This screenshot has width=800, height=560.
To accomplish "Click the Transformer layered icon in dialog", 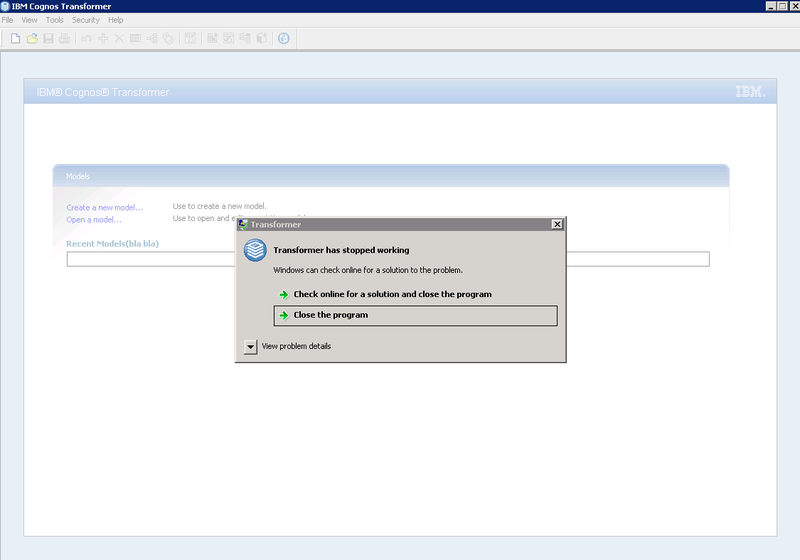I will pos(255,250).
